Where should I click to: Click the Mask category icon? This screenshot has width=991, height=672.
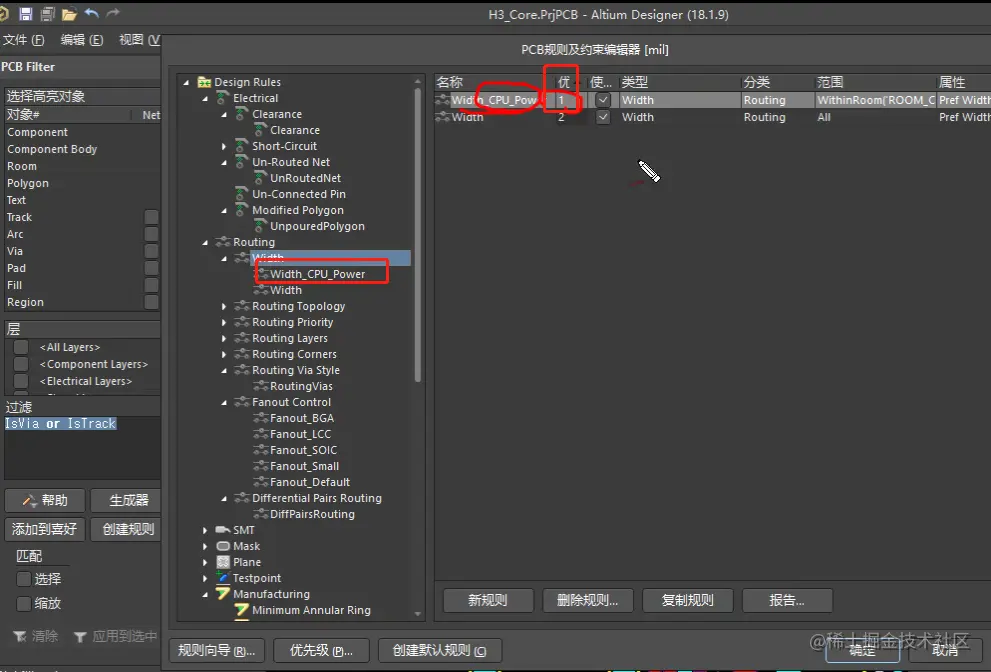222,546
